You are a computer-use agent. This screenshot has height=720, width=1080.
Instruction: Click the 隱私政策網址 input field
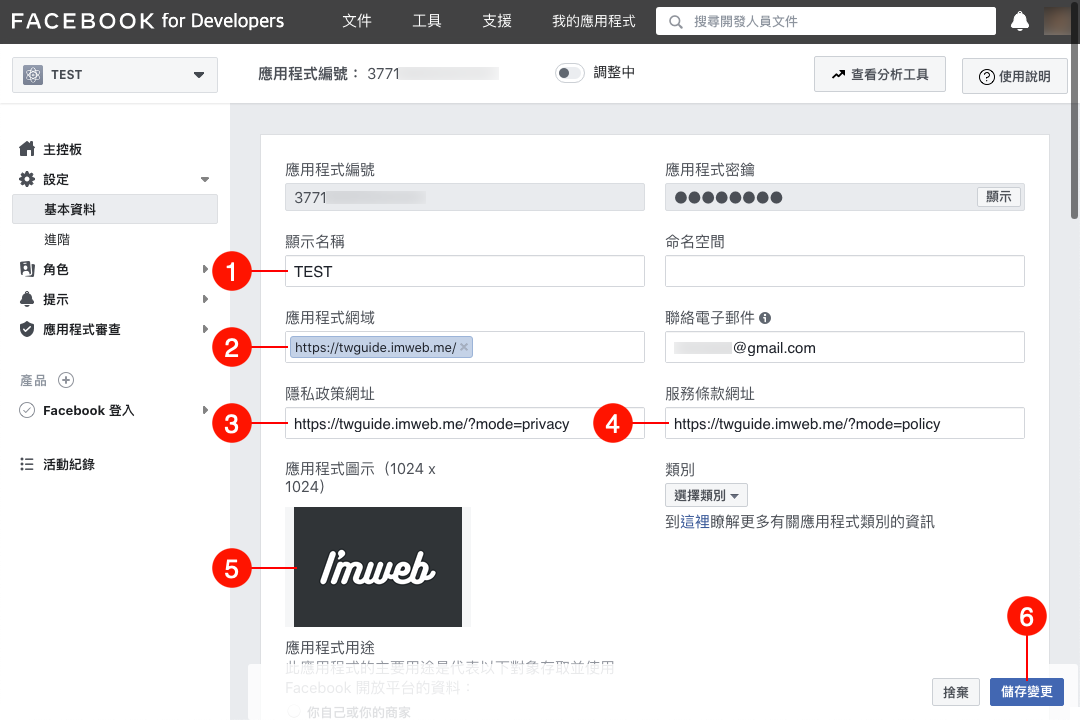[465, 423]
